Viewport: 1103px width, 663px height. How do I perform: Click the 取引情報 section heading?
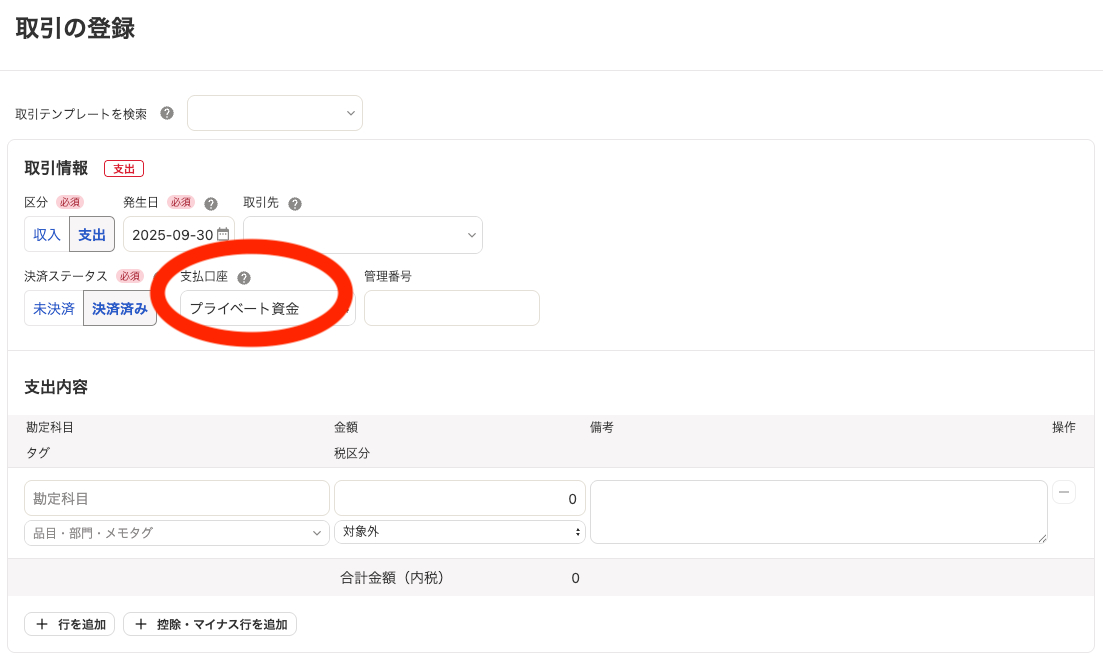tap(56, 168)
